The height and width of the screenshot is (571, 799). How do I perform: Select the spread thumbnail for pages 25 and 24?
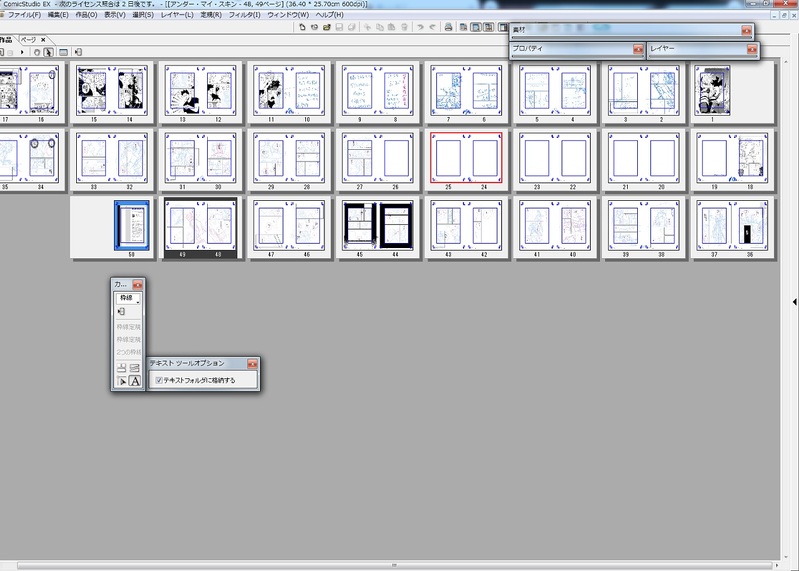[466, 160]
